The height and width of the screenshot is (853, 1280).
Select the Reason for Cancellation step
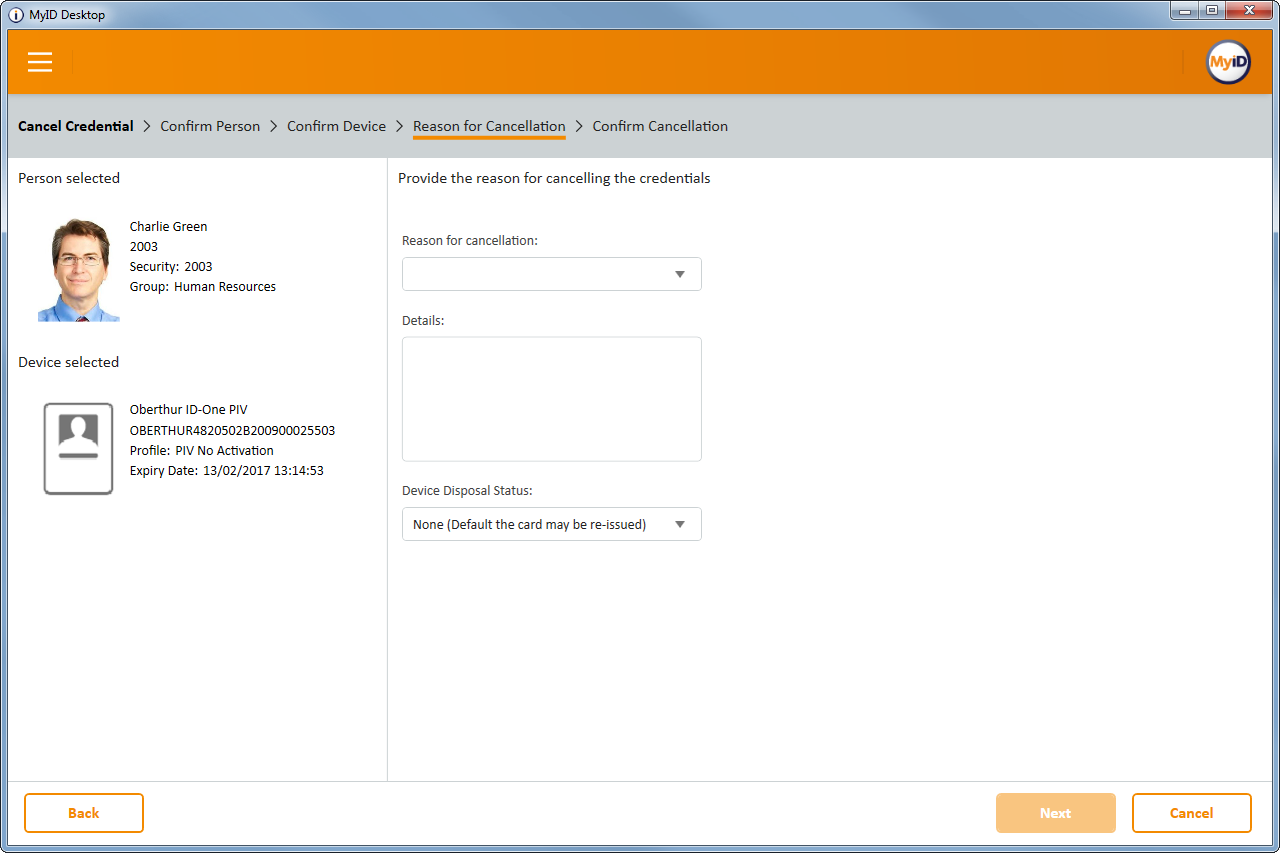click(x=489, y=126)
